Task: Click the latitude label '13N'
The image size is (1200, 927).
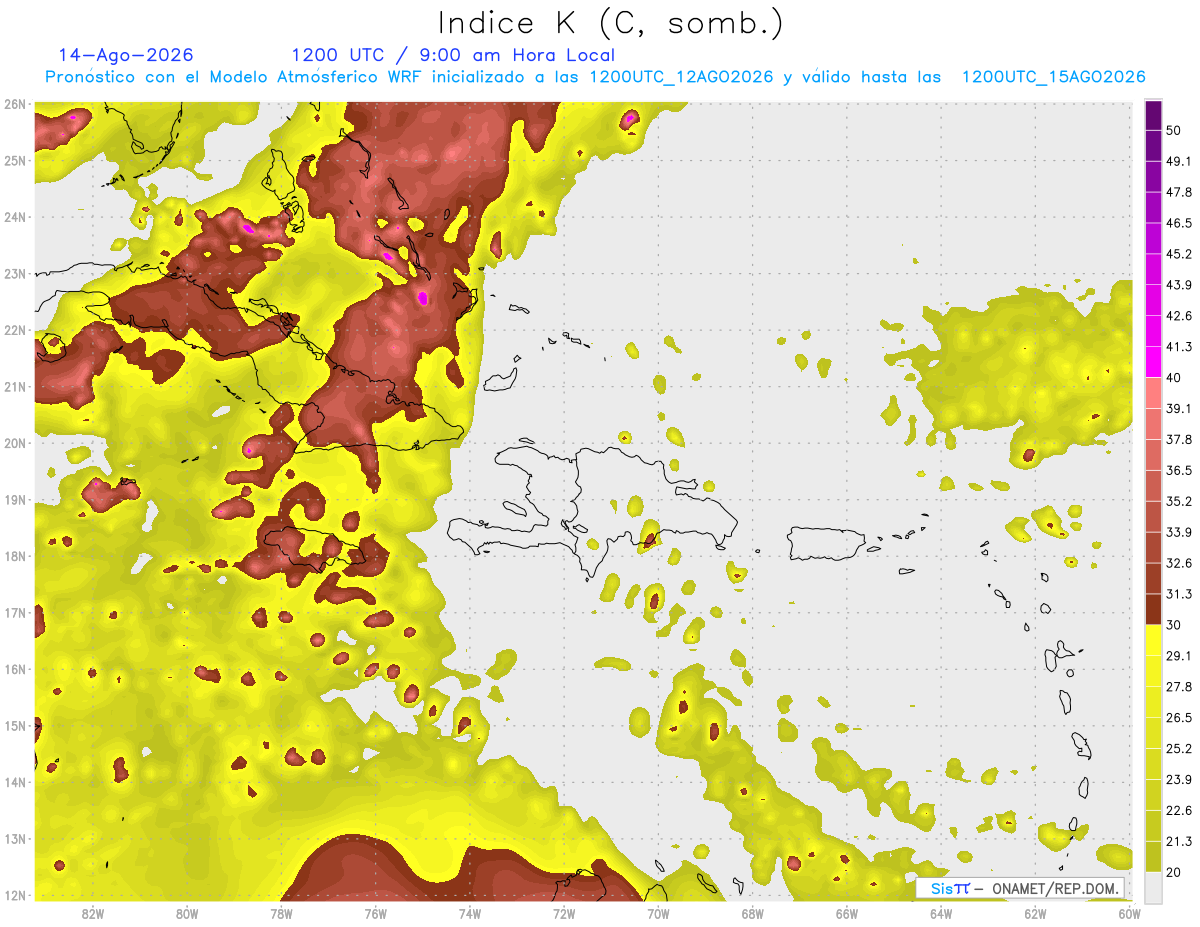Action: click(x=15, y=839)
